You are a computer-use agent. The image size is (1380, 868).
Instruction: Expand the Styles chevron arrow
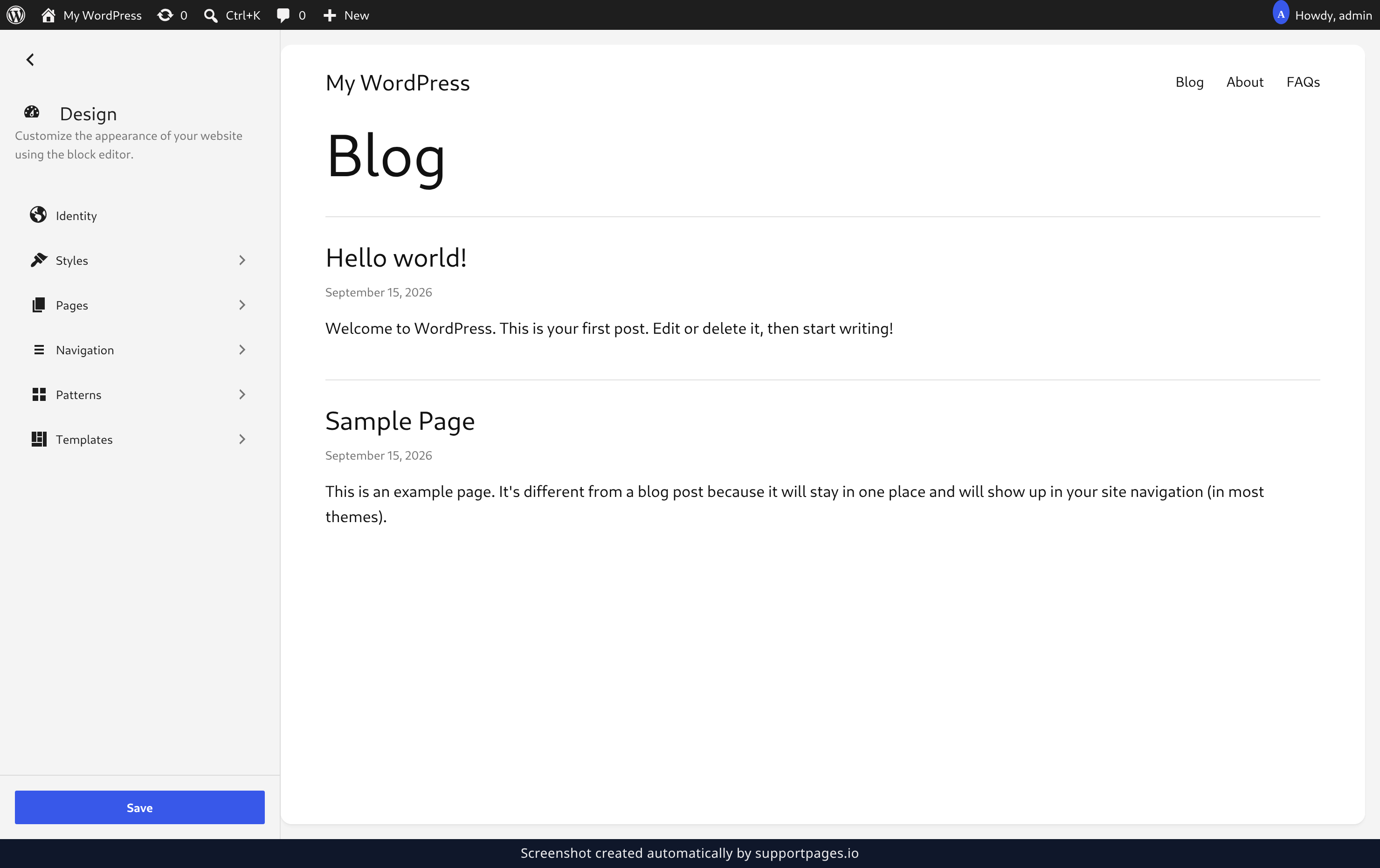click(242, 260)
